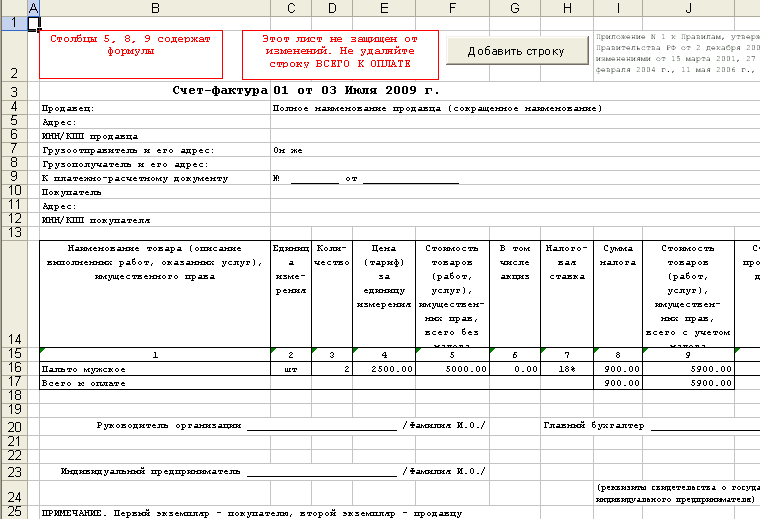Click the excise cell "0.00"
This screenshot has height=519, width=760.
pos(515,368)
